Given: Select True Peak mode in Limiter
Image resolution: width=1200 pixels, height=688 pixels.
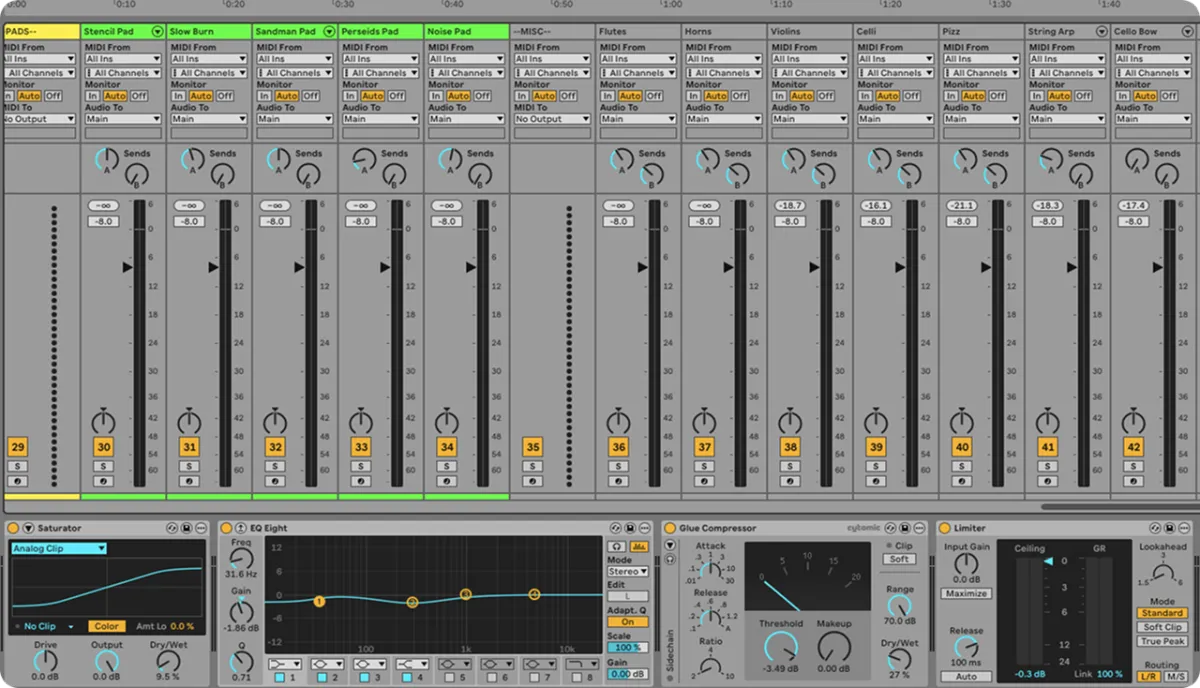Looking at the screenshot, I should click(1162, 641).
